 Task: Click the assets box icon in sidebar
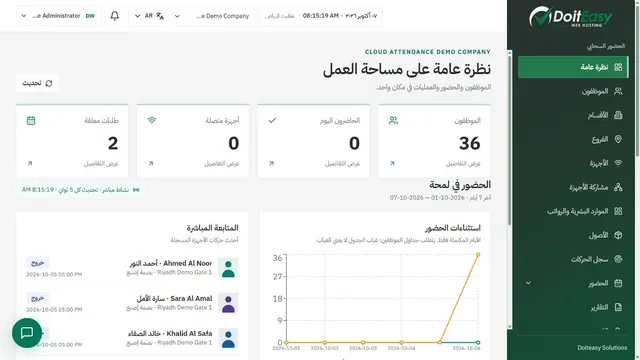pos(618,235)
